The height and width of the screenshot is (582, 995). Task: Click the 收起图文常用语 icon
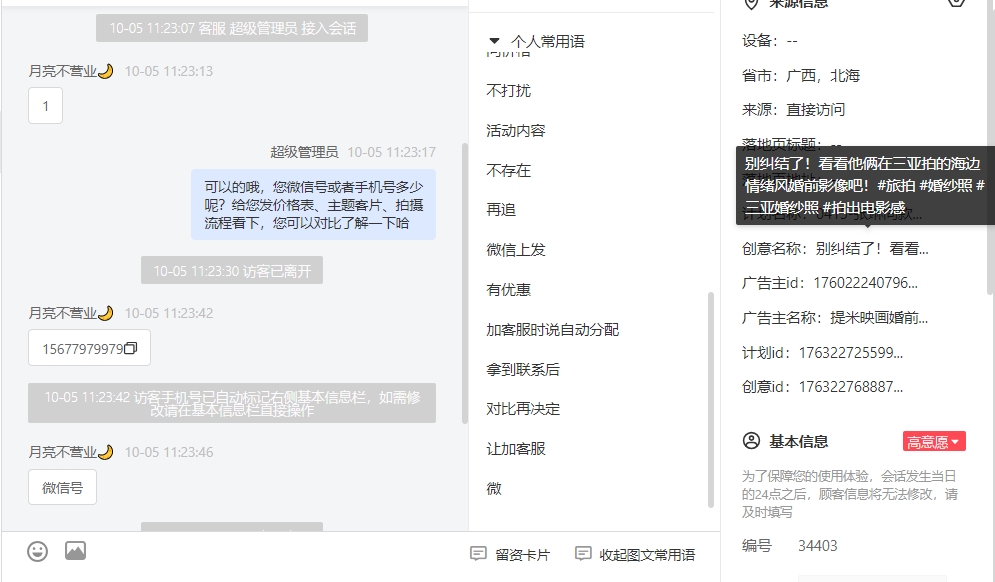pos(583,553)
